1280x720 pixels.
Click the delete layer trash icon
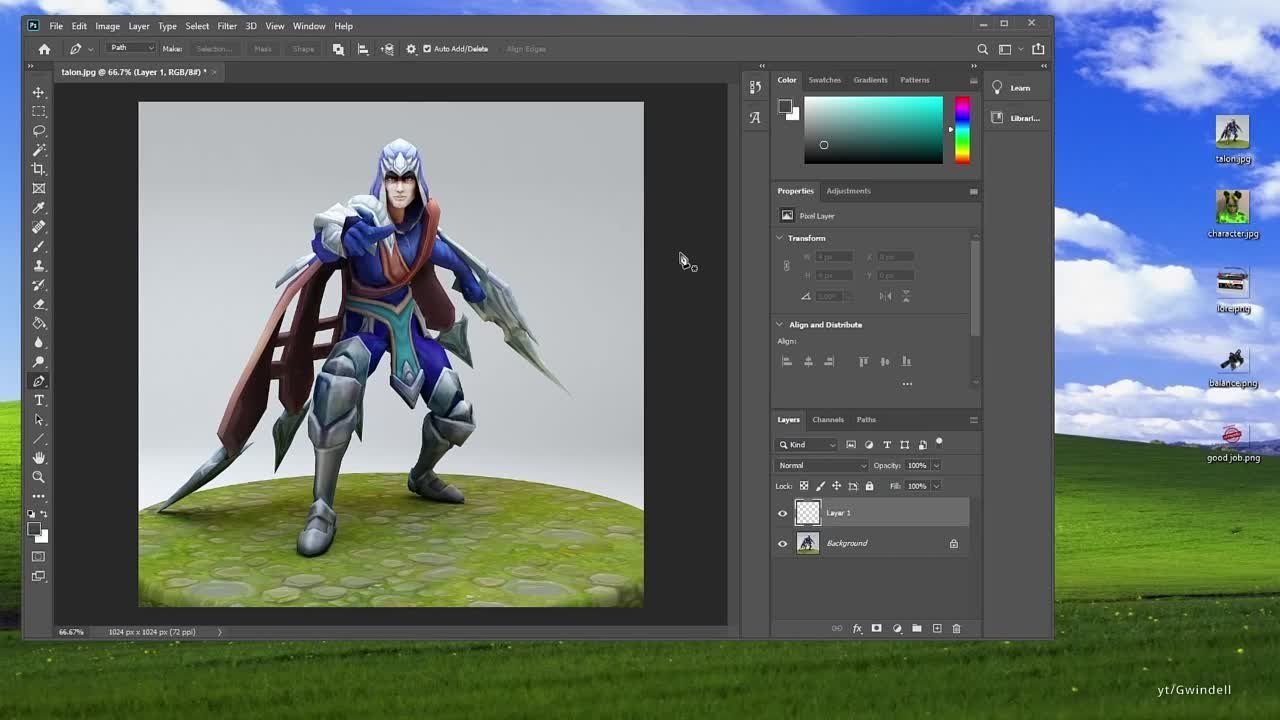click(x=956, y=628)
